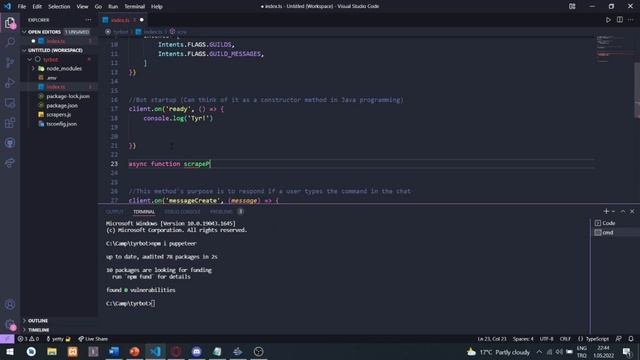Image resolution: width=640 pixels, height=360 pixels.
Task: Click Live Share in the status bar
Action: point(93,339)
